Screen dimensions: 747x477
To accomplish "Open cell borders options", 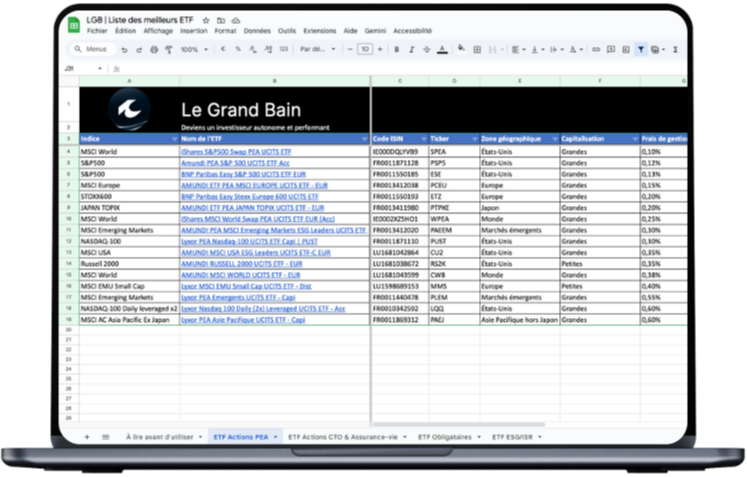I will (477, 49).
